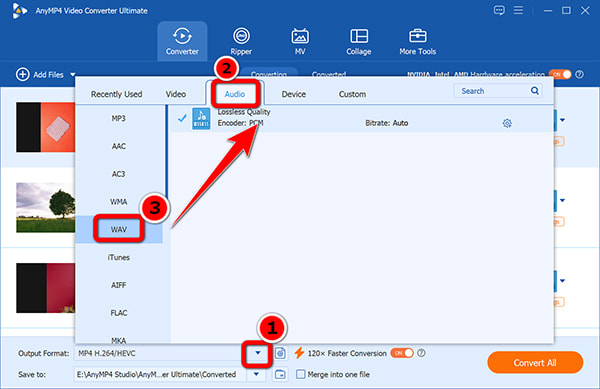Click the AnyMP4 app logo
This screenshot has height=389, width=600.
tap(19, 10)
